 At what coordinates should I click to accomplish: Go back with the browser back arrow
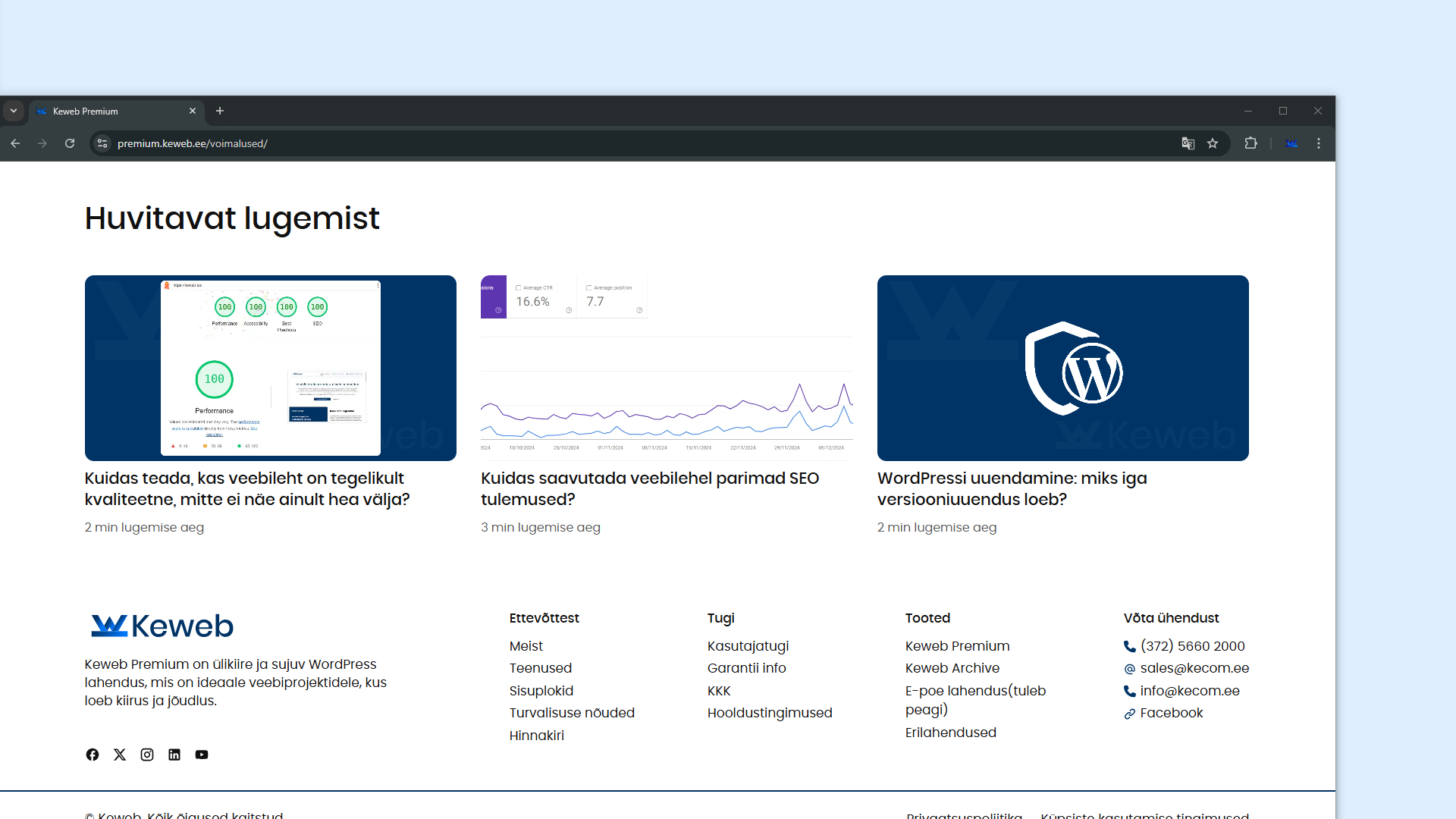(x=15, y=143)
